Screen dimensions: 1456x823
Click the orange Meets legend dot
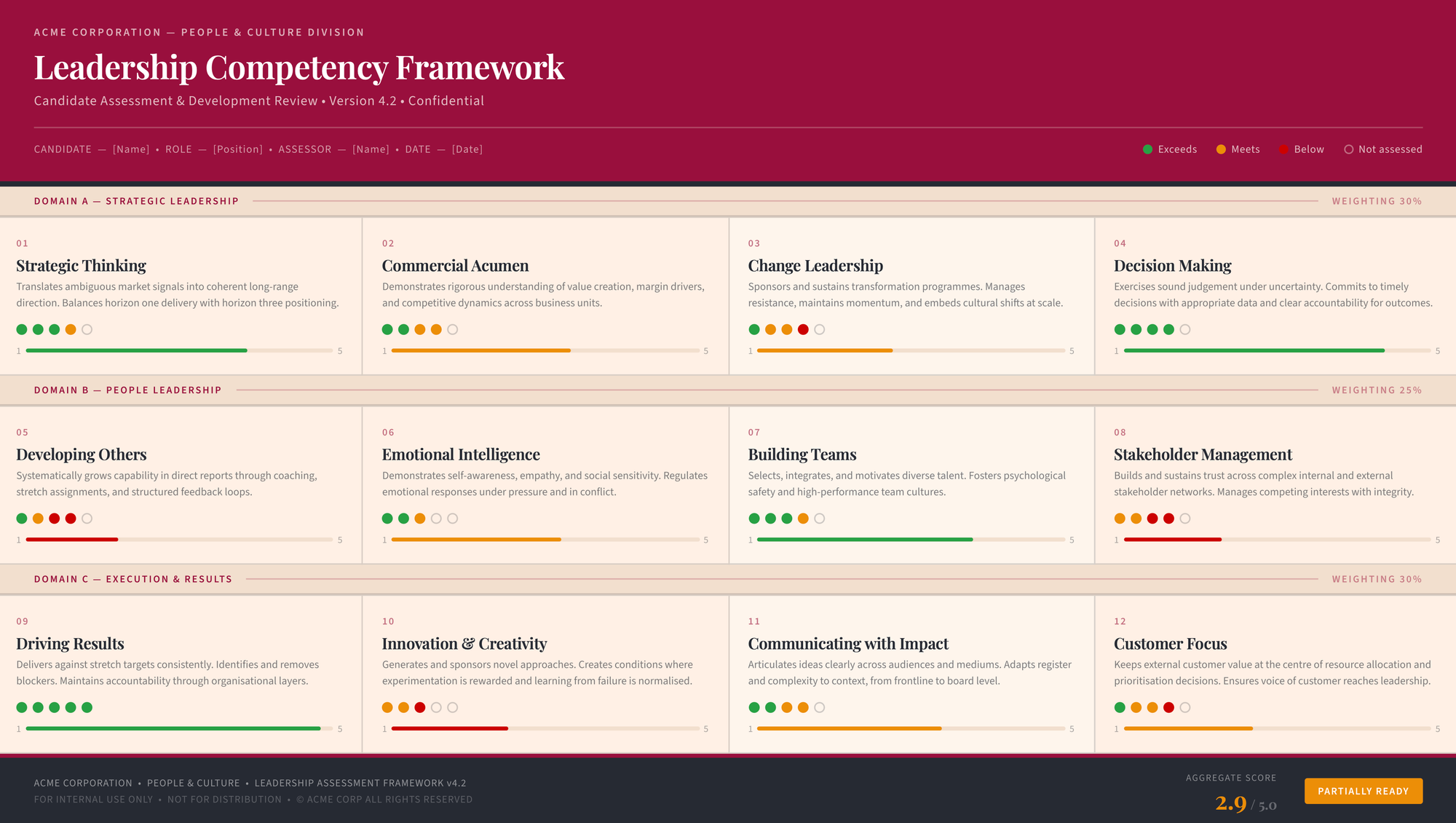[1221, 149]
